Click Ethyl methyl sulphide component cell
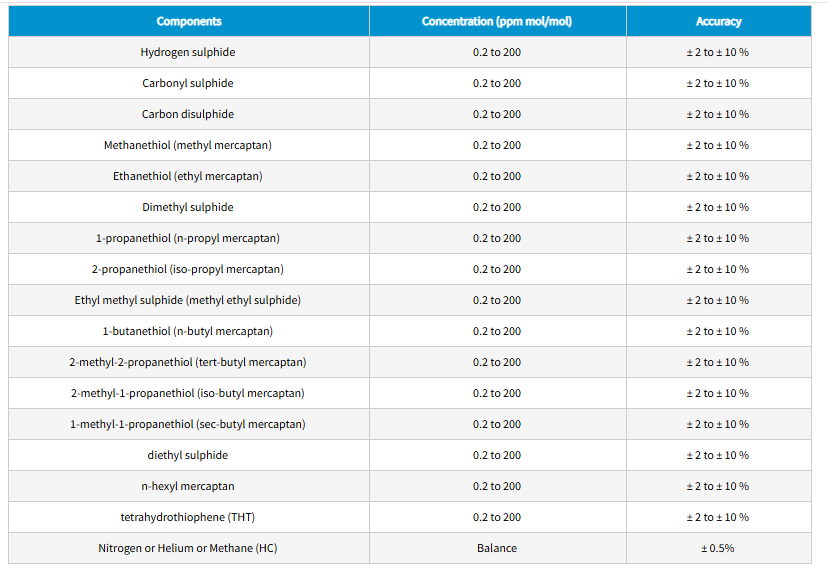The image size is (828, 580). (188, 300)
